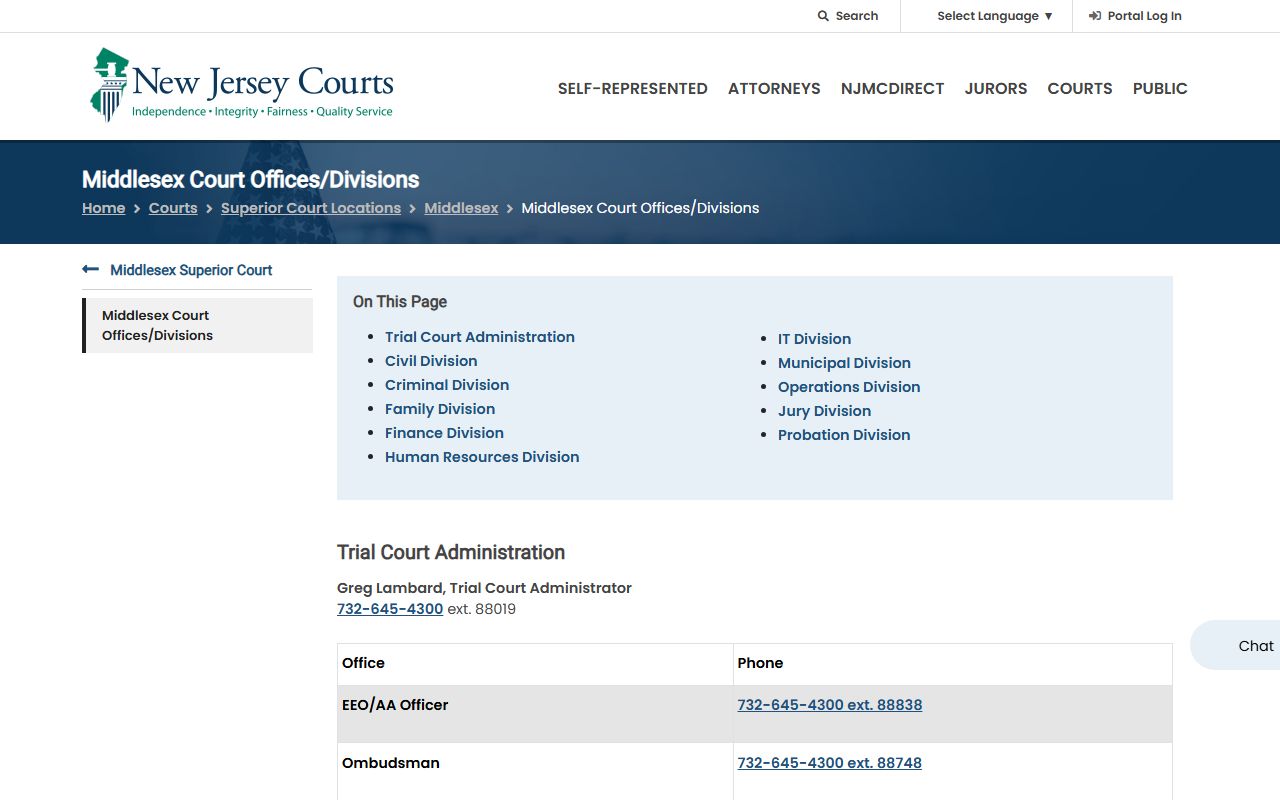Viewport: 1280px width, 800px height.
Task: Jump to the Jury Division section
Action: [x=825, y=411]
